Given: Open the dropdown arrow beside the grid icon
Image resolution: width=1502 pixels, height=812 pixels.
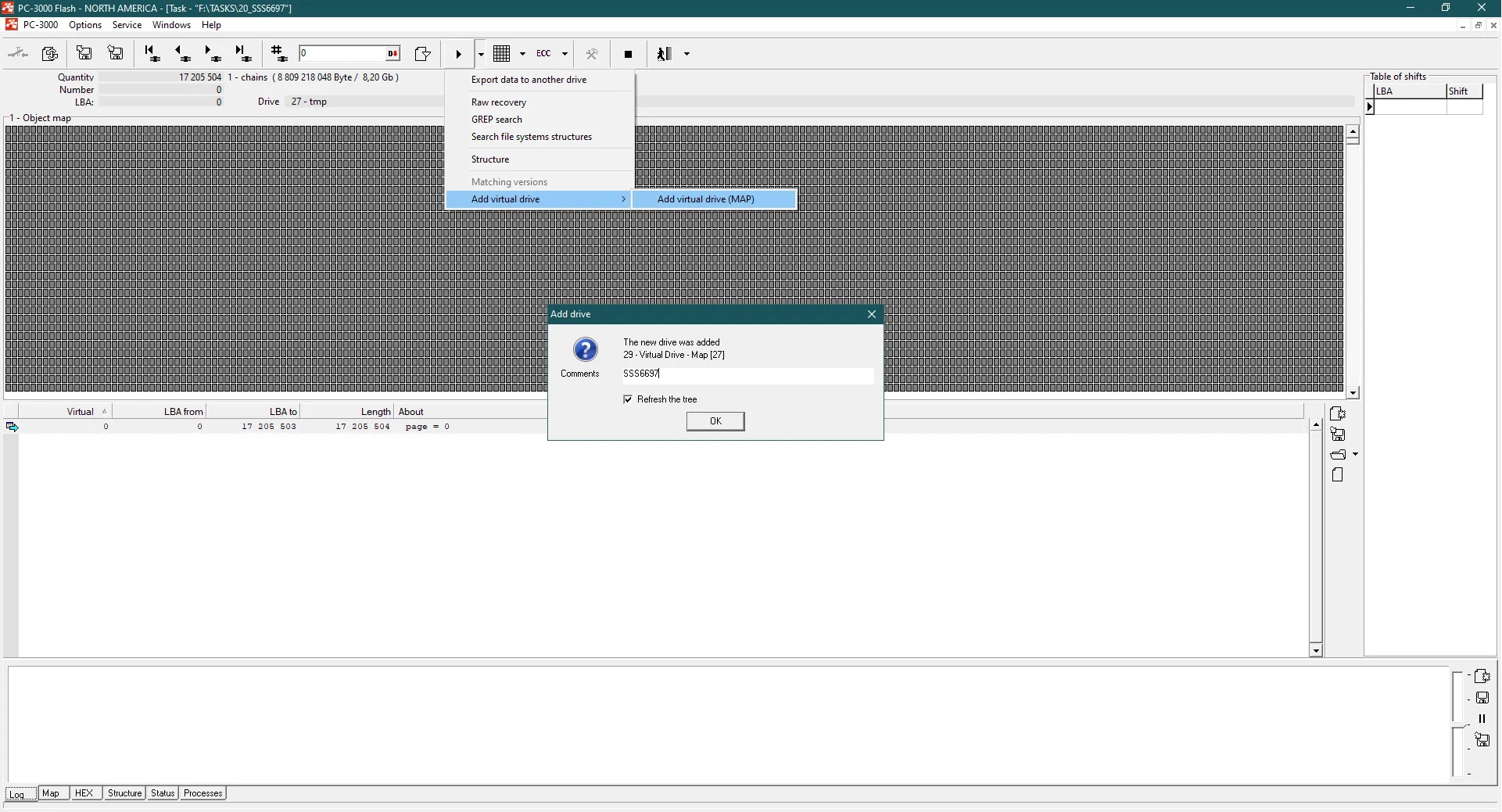Looking at the screenshot, I should [522, 54].
